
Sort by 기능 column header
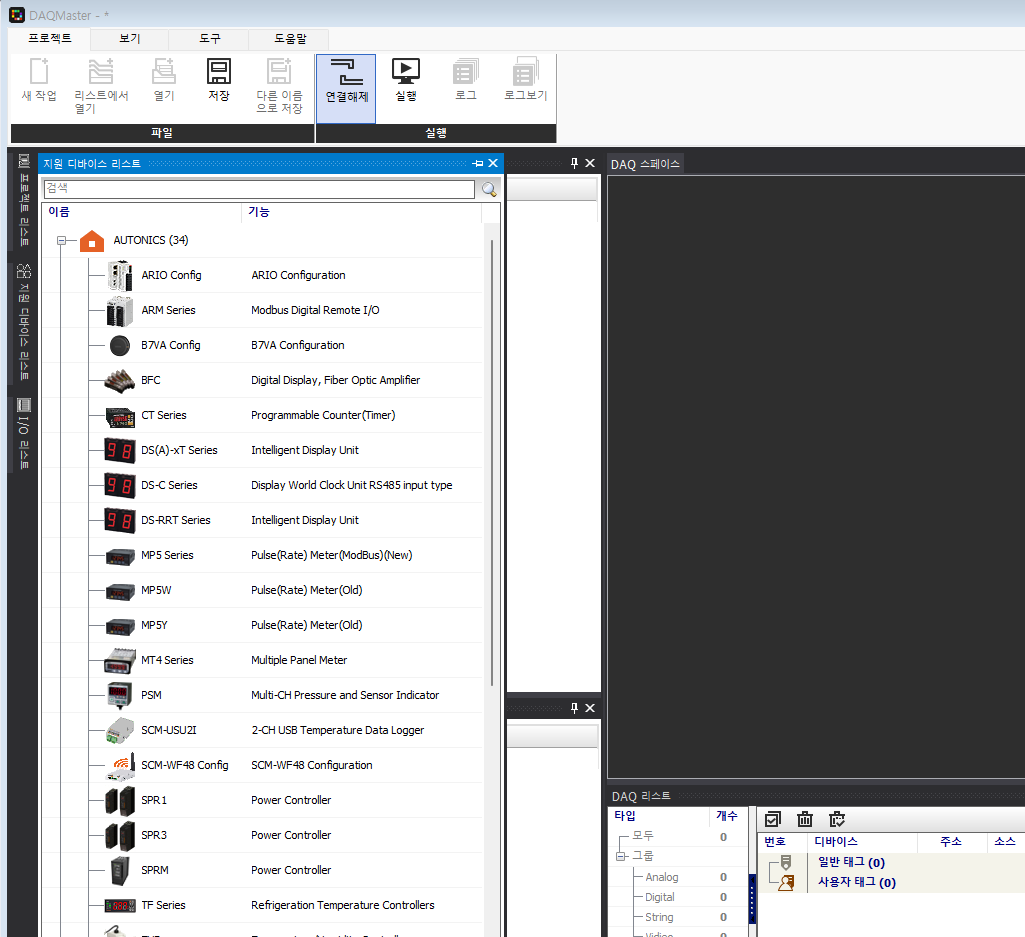361,213
